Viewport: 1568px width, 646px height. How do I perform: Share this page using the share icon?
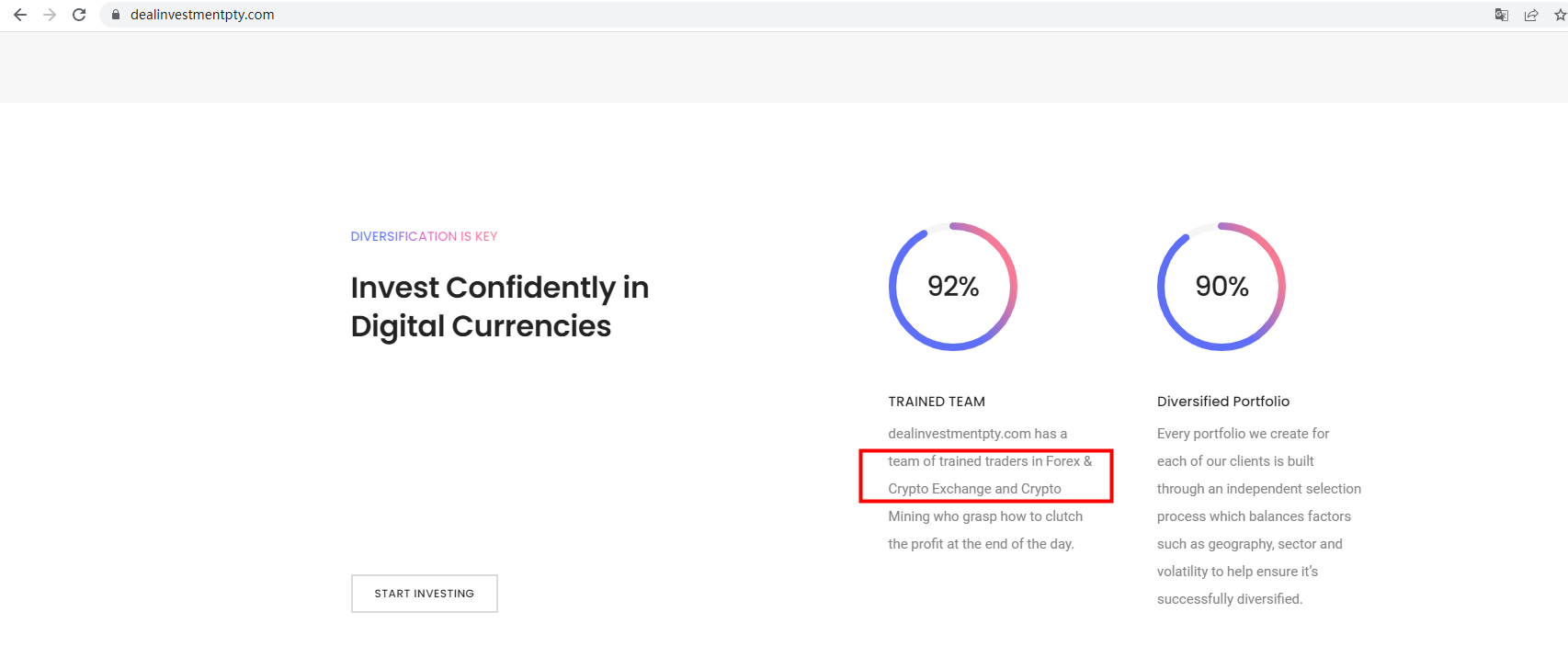click(1531, 15)
